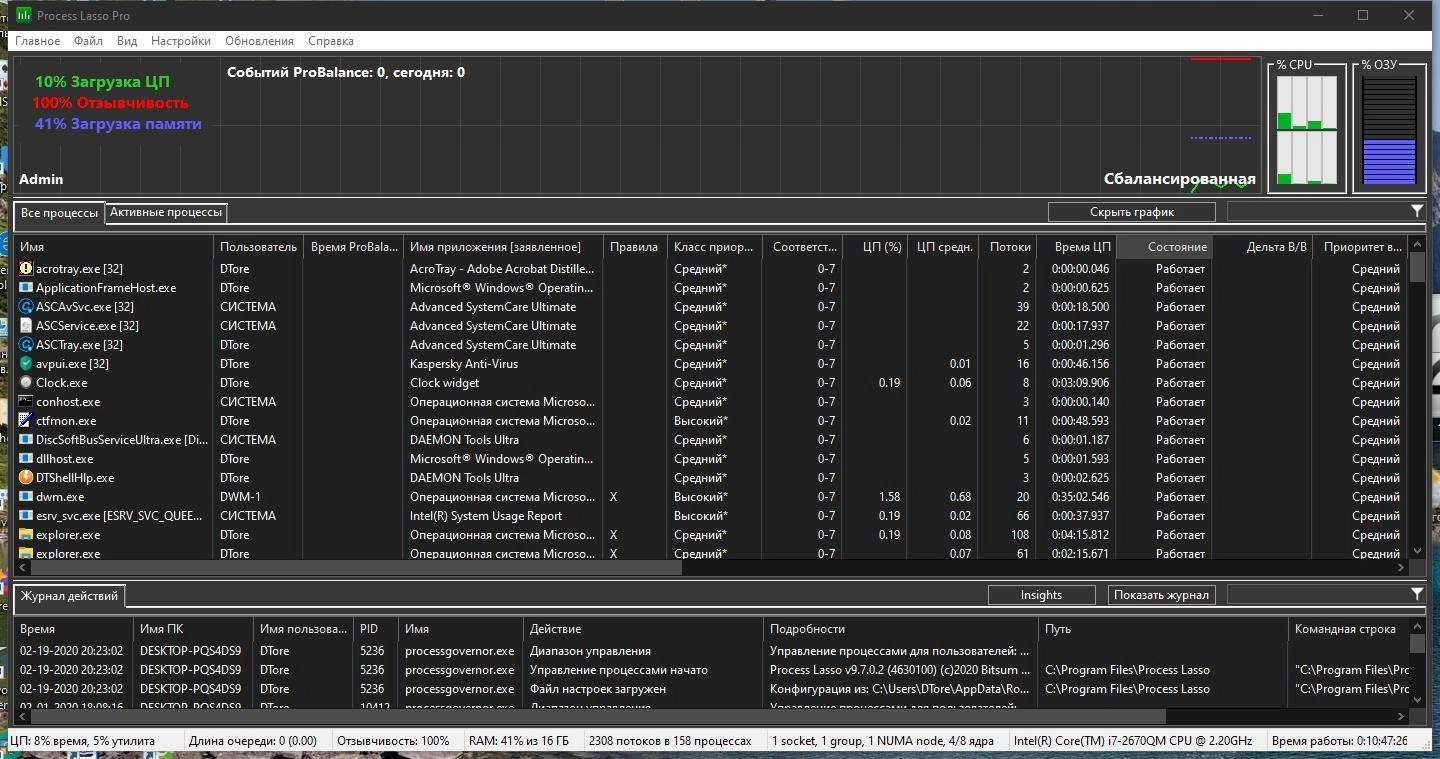The width and height of the screenshot is (1440, 759).
Task: Click the DWM-1 user cell
Action: (x=240, y=497)
